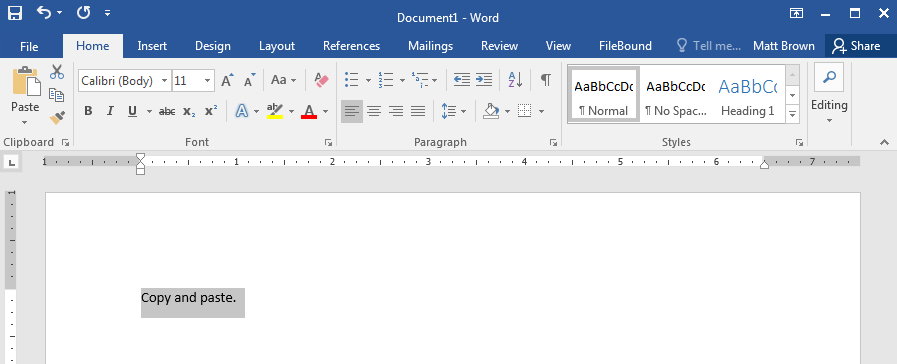Align text left

(x=352, y=111)
